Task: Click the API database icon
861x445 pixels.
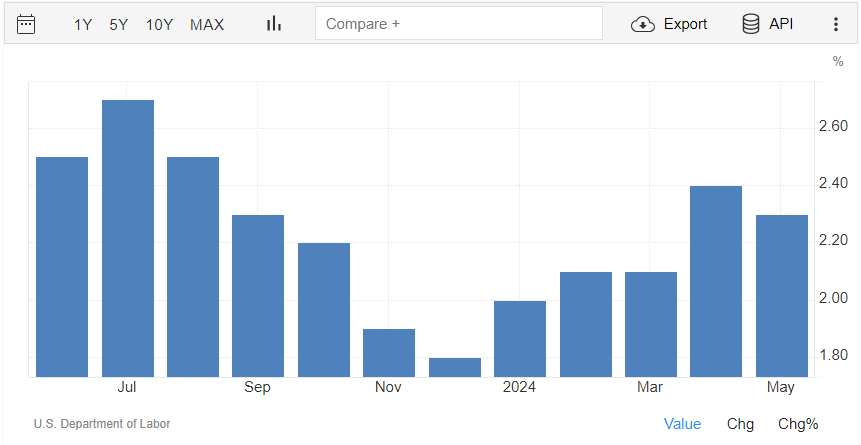Action: 751,24
